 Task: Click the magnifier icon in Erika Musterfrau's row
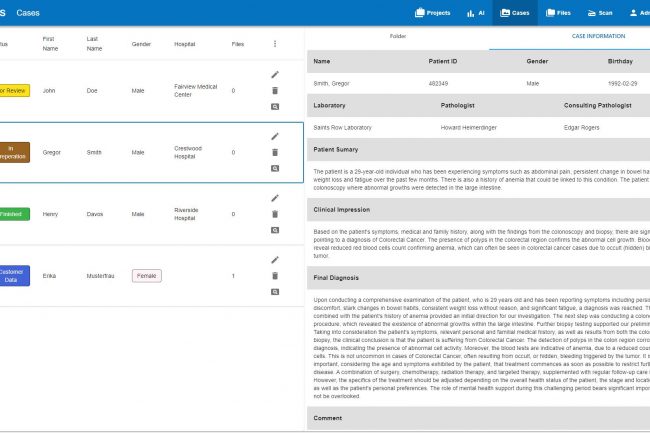click(275, 291)
